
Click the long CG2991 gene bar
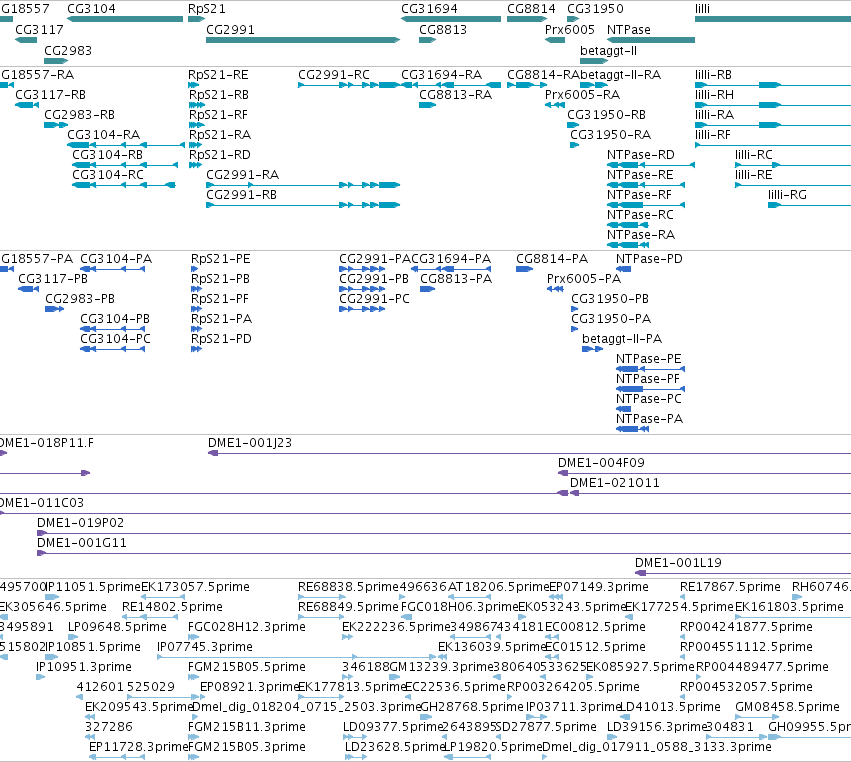303,40
